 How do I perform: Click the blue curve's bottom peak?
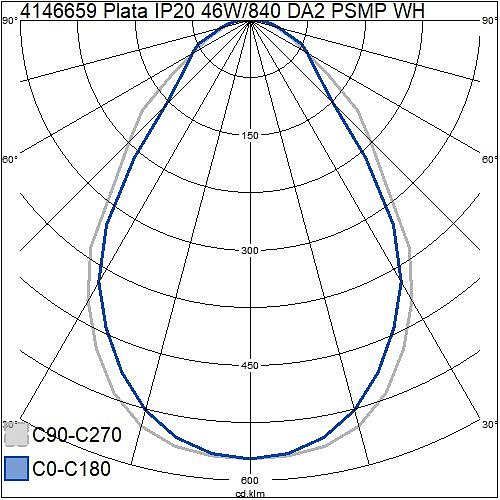click(x=250, y=458)
